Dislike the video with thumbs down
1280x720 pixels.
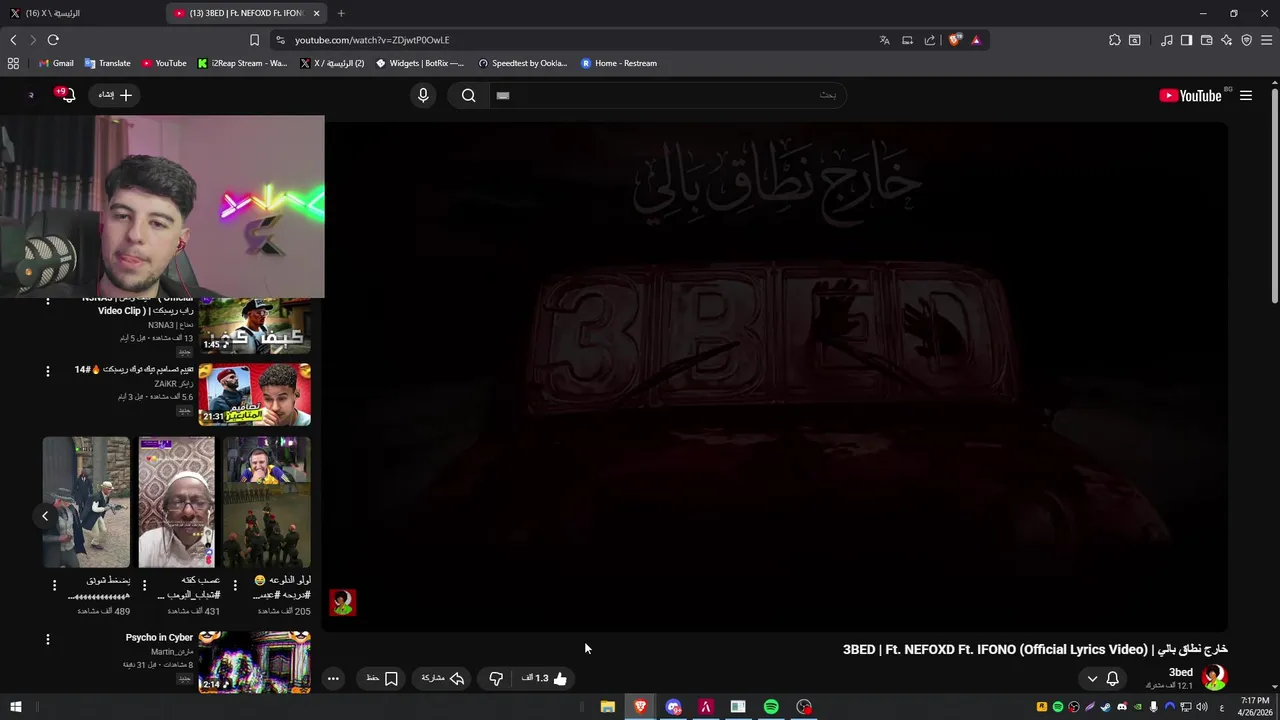click(495, 678)
